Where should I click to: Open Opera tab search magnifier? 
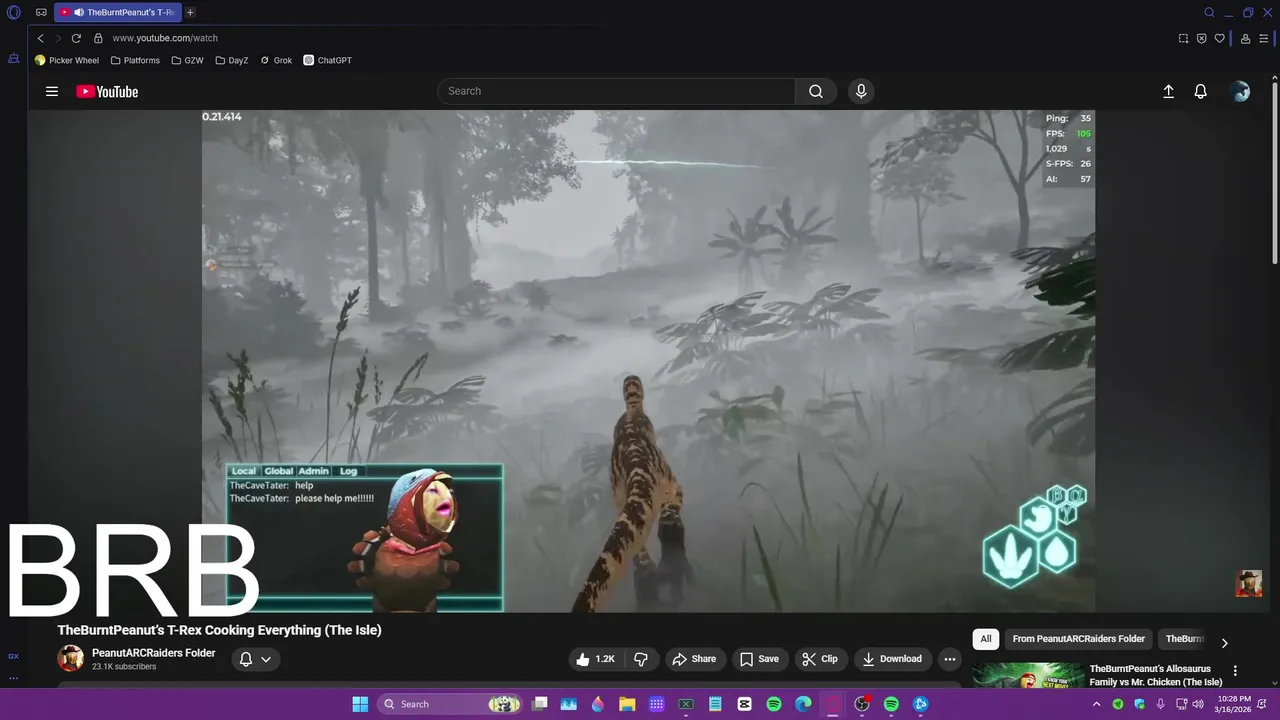1209,13
